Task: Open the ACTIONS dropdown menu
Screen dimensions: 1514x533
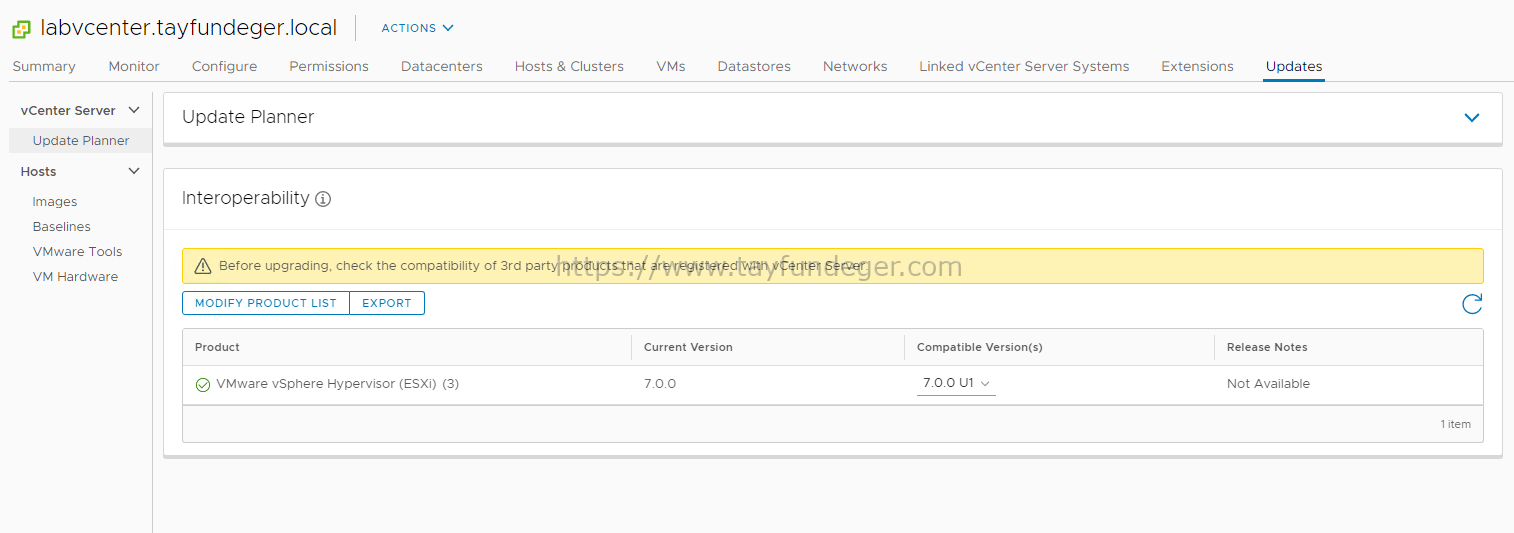Action: pos(418,28)
